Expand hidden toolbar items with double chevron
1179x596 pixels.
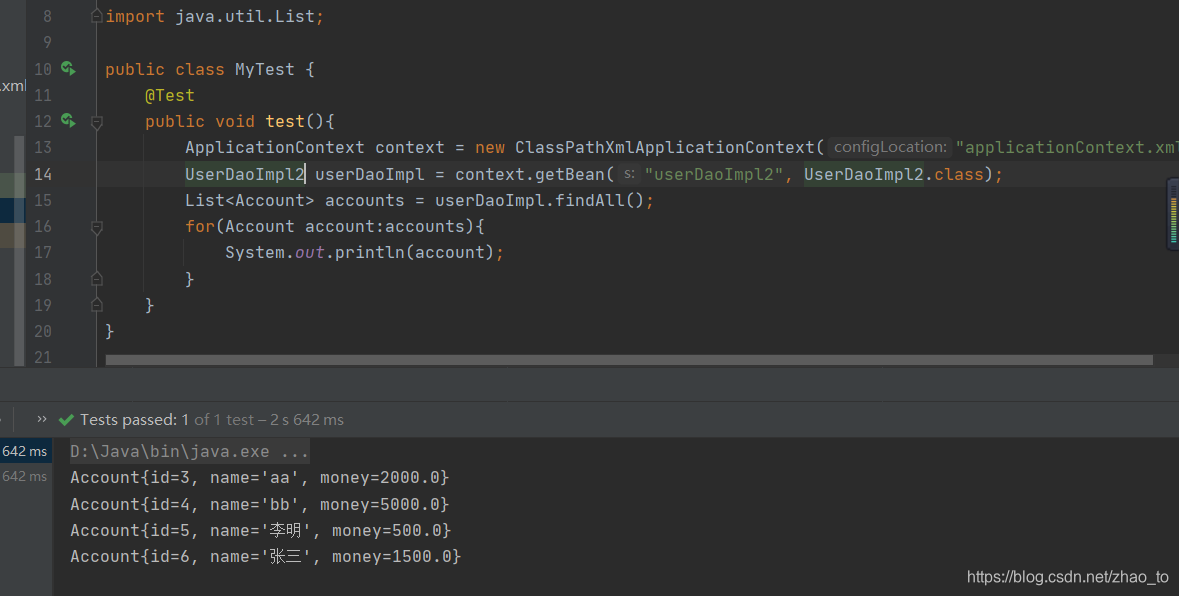point(41,419)
